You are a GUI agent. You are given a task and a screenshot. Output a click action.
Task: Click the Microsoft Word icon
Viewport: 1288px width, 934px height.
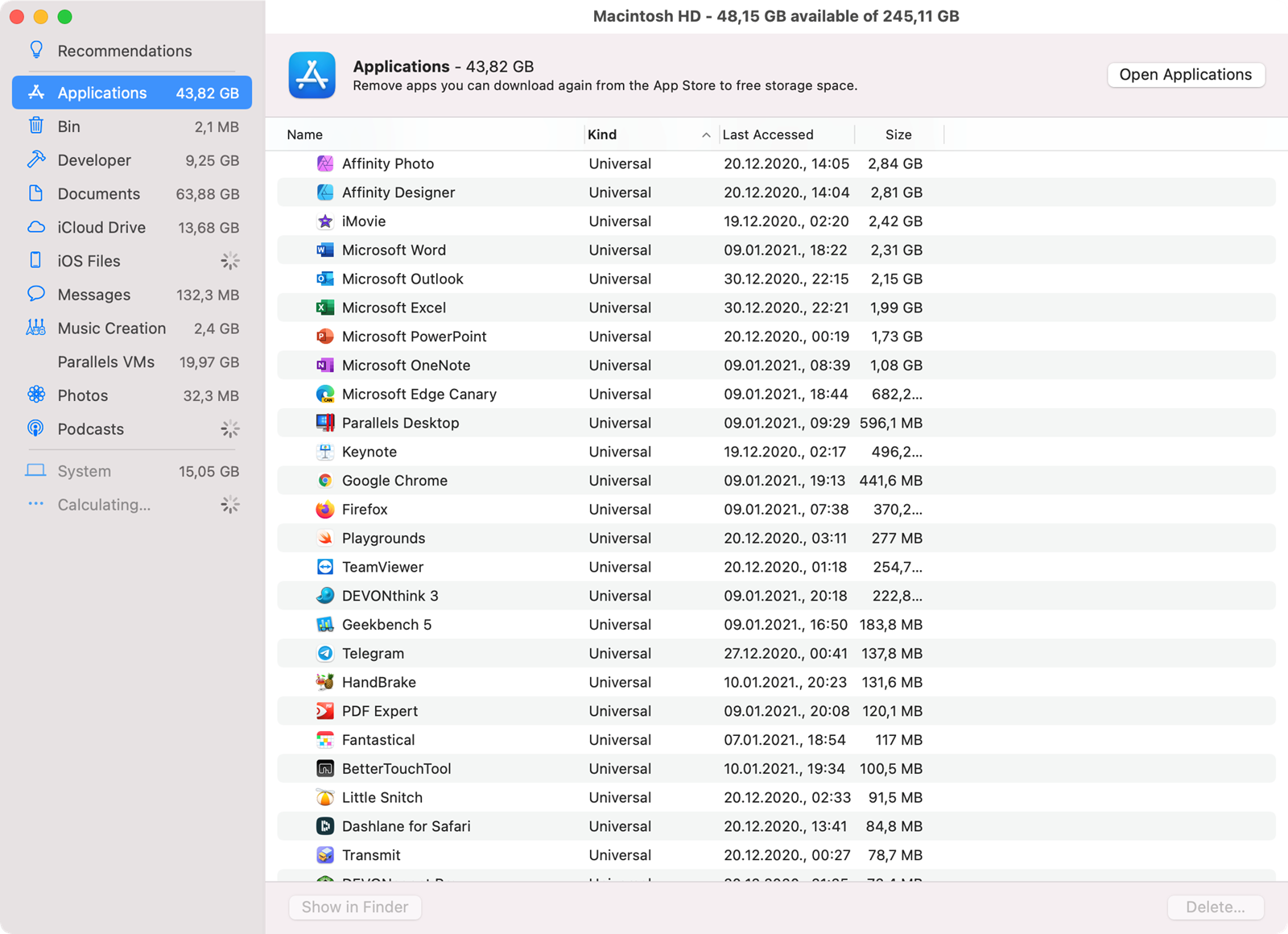325,250
